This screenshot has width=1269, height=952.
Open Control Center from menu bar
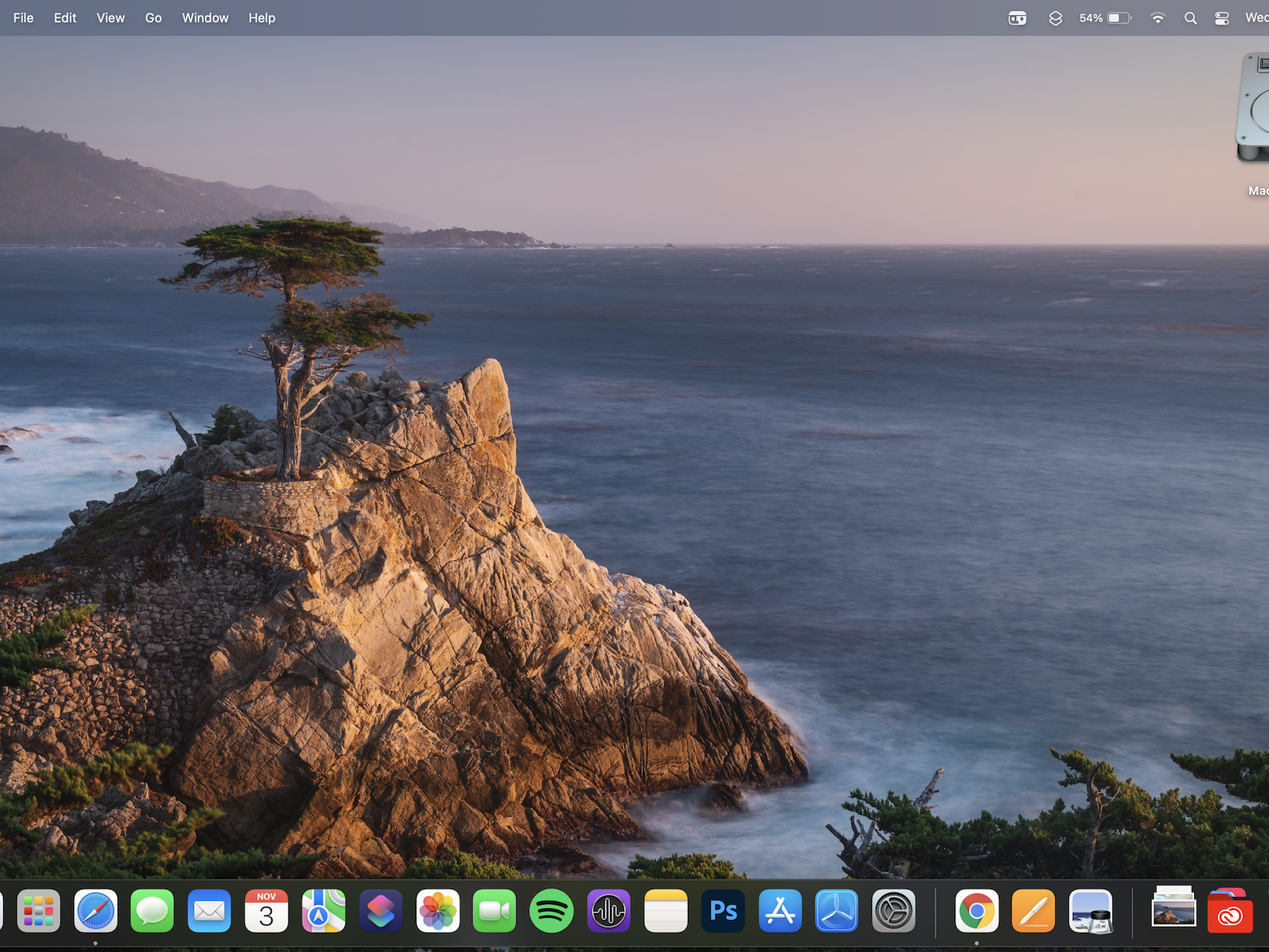click(1221, 18)
